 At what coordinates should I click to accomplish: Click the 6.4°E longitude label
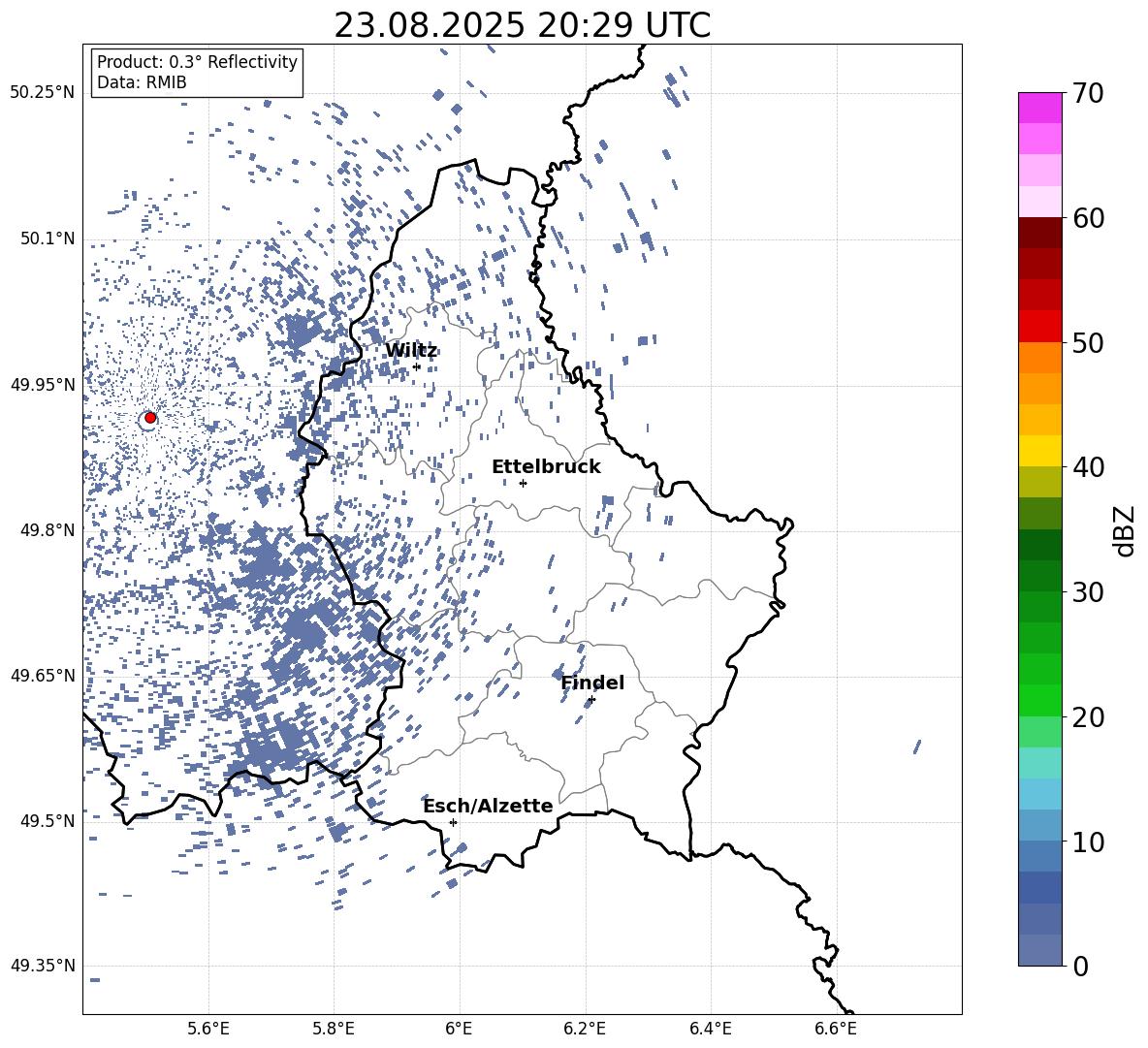coord(710,1029)
